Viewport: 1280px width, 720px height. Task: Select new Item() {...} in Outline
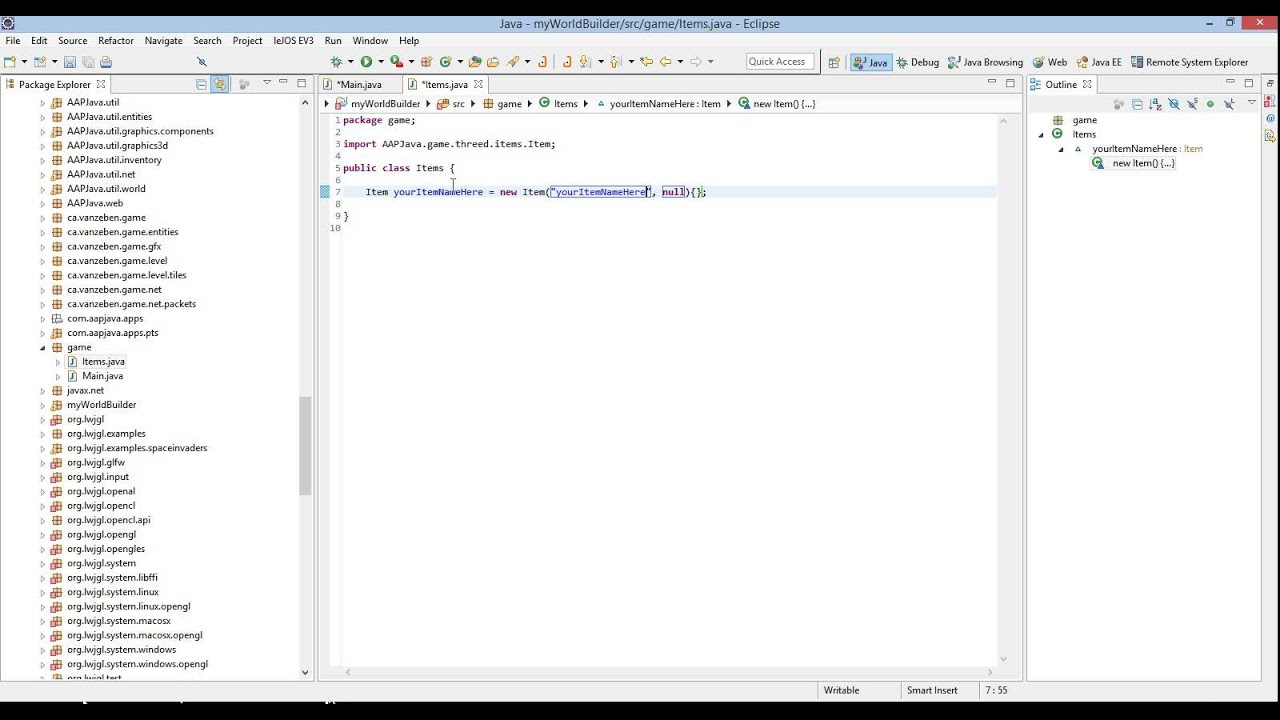(x=1143, y=163)
